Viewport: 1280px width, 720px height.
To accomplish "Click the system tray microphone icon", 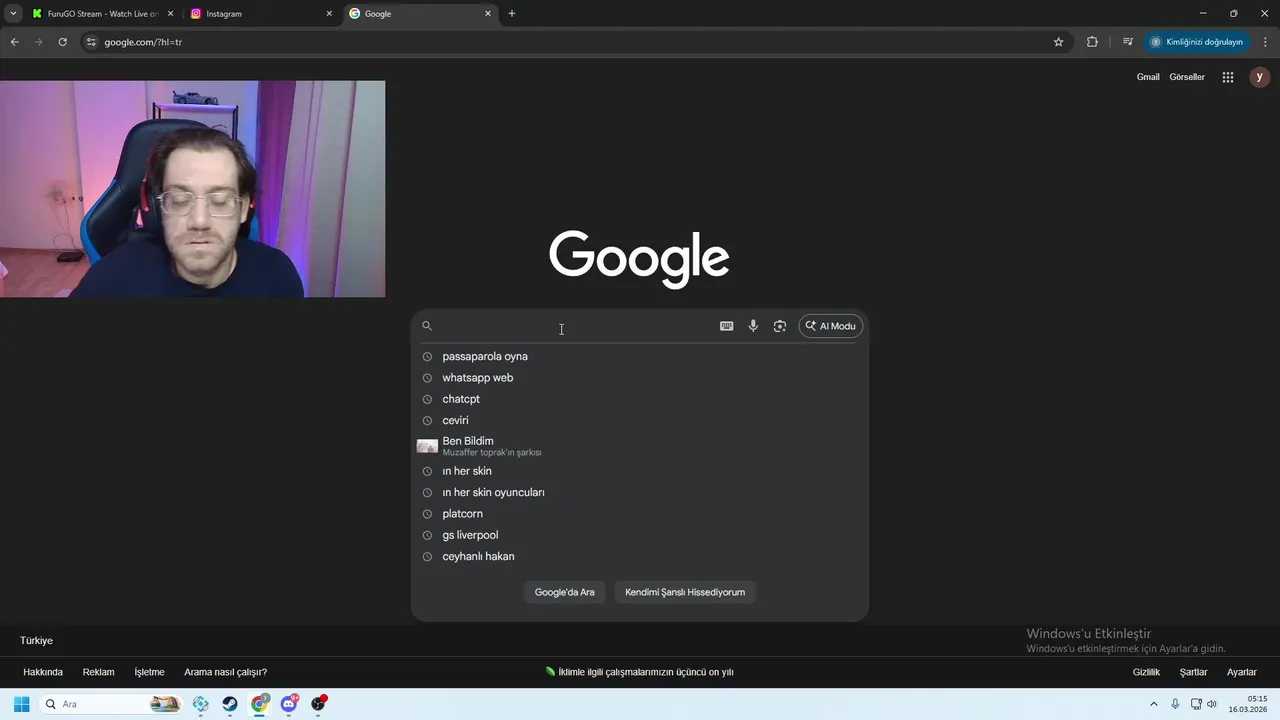I will [x=1175, y=704].
